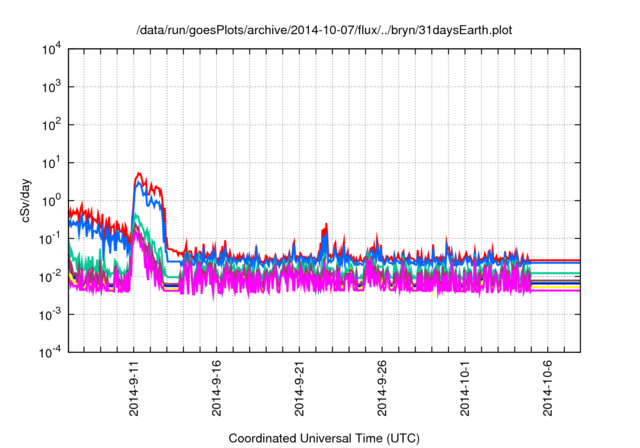This screenshot has height=448, width=640.
Task: Click the 10^-2 y-axis tick label
Action: (49, 277)
